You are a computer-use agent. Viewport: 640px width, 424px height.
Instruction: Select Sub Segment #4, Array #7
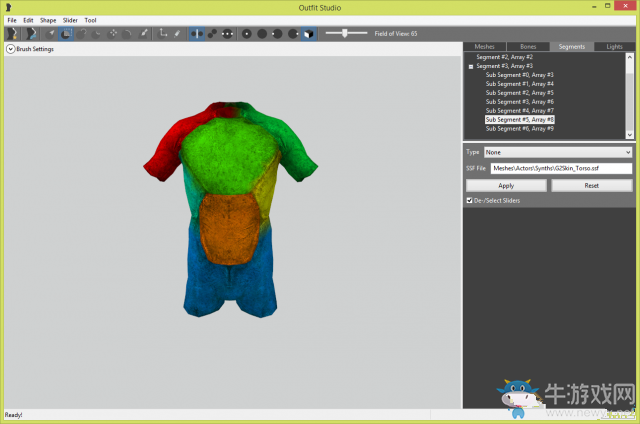[520, 111]
